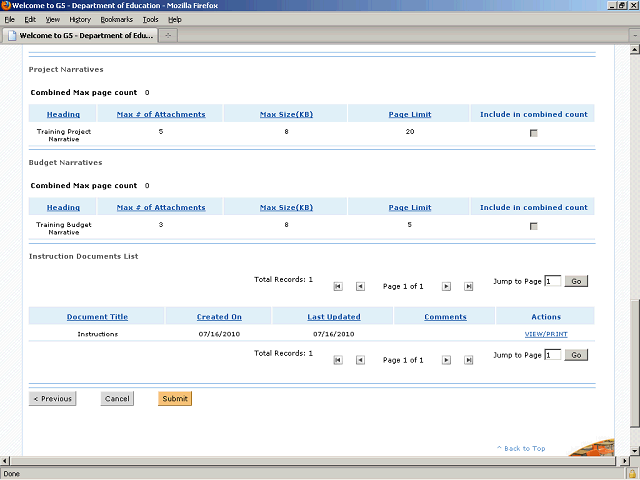Select the Welcome to G5 browser tab
The width and height of the screenshot is (640, 480).
pyautogui.click(x=78, y=37)
